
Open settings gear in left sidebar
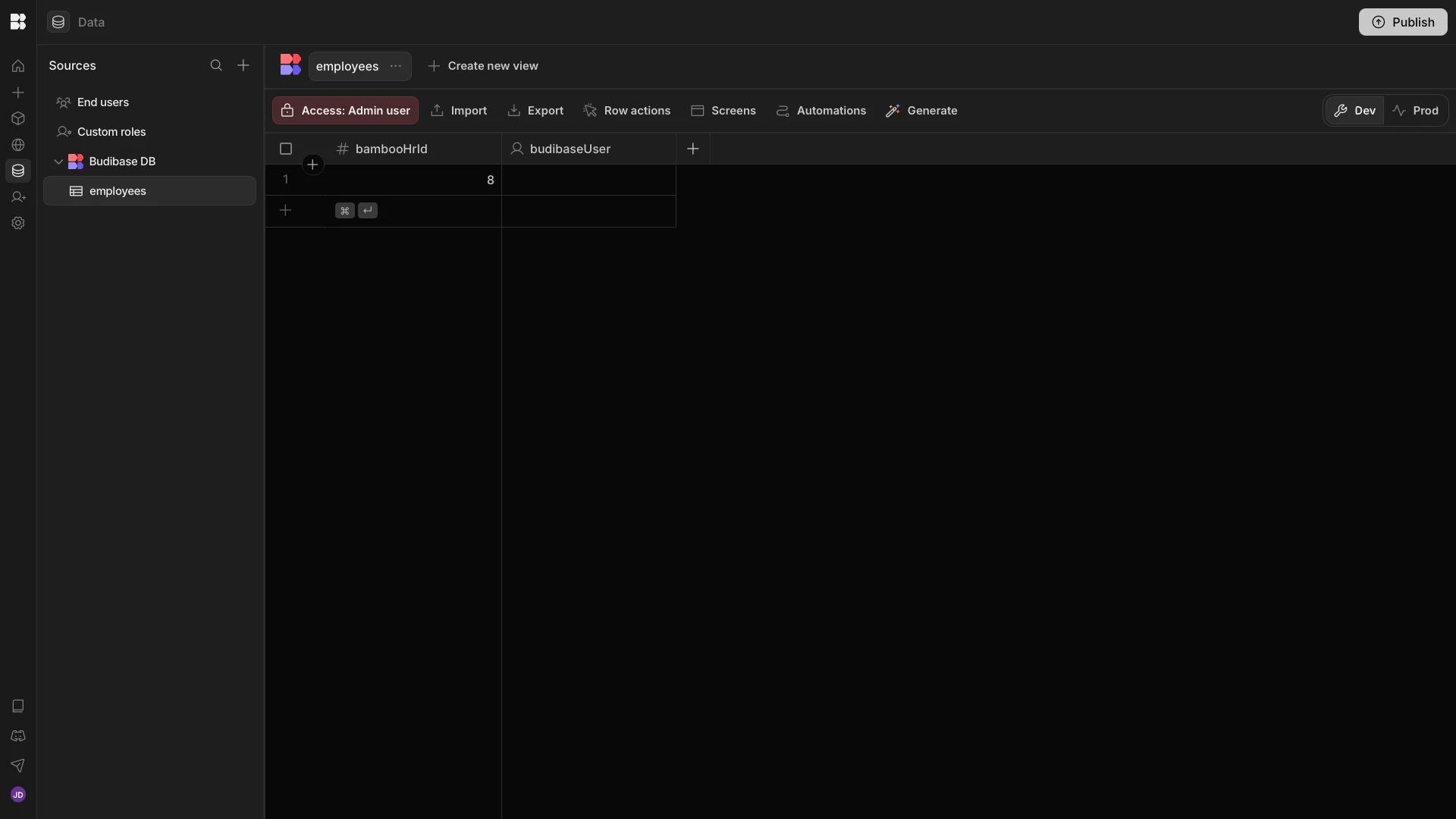click(18, 224)
